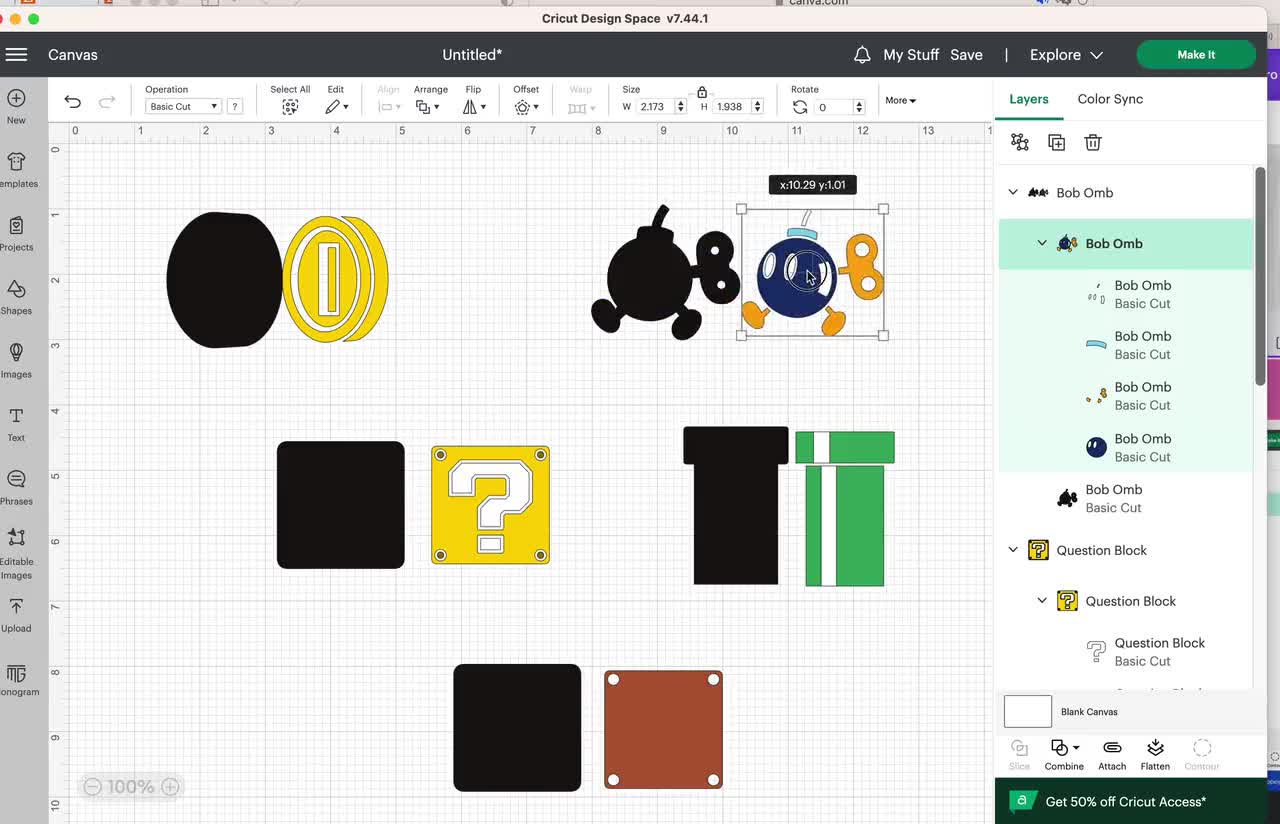Select the navy Bob Omb body layer

click(x=1125, y=447)
